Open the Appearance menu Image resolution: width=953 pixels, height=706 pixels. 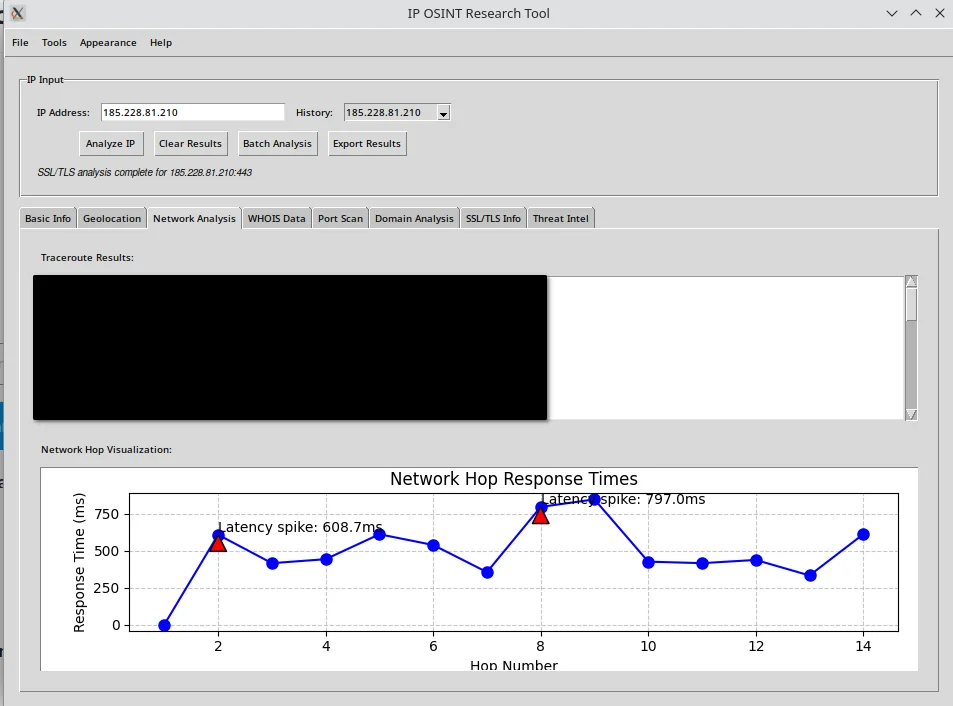pyautogui.click(x=108, y=43)
